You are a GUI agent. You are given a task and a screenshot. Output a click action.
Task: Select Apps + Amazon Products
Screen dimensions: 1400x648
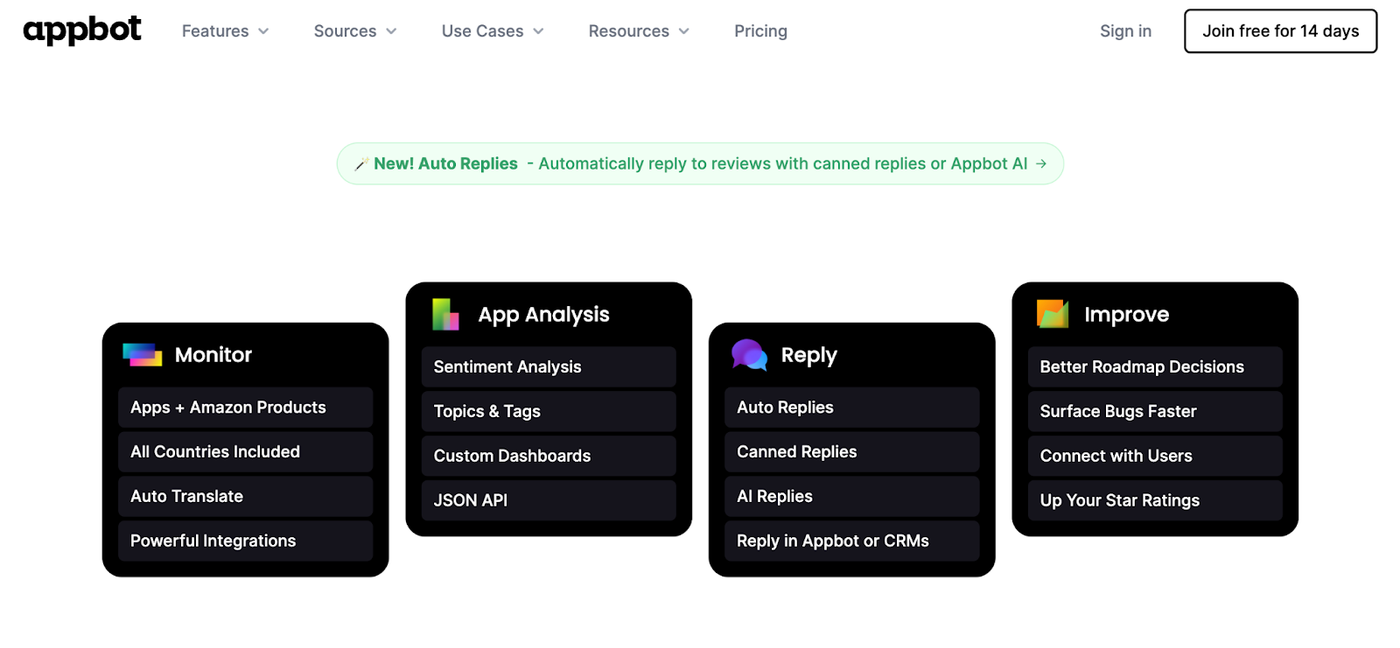[245, 407]
